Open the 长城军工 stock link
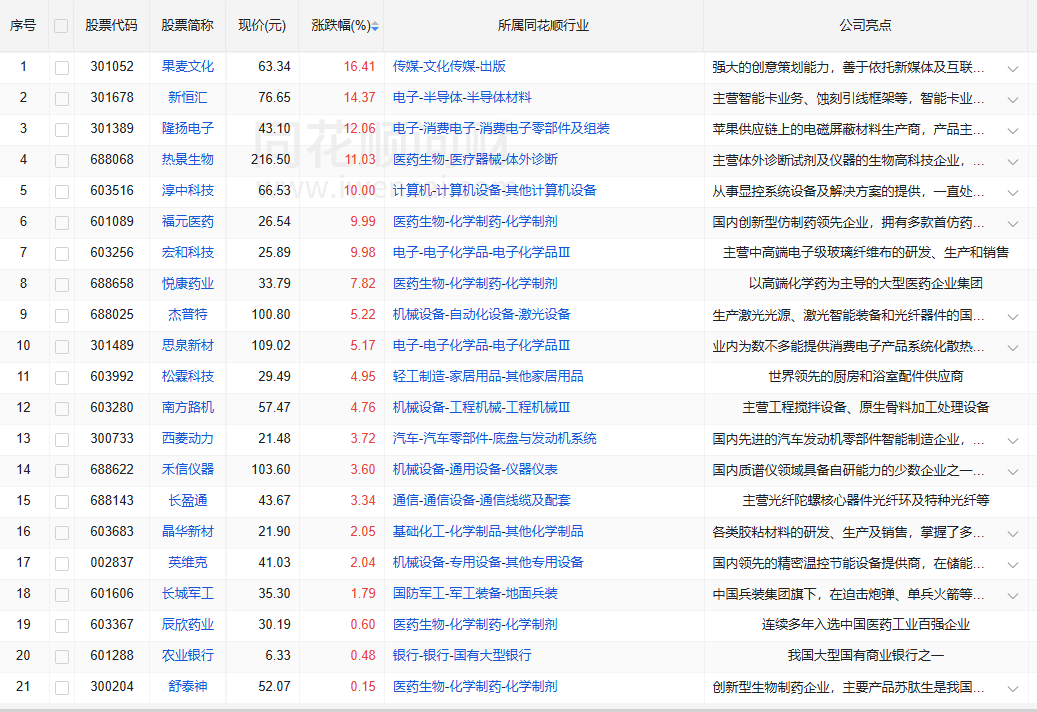 (188, 594)
